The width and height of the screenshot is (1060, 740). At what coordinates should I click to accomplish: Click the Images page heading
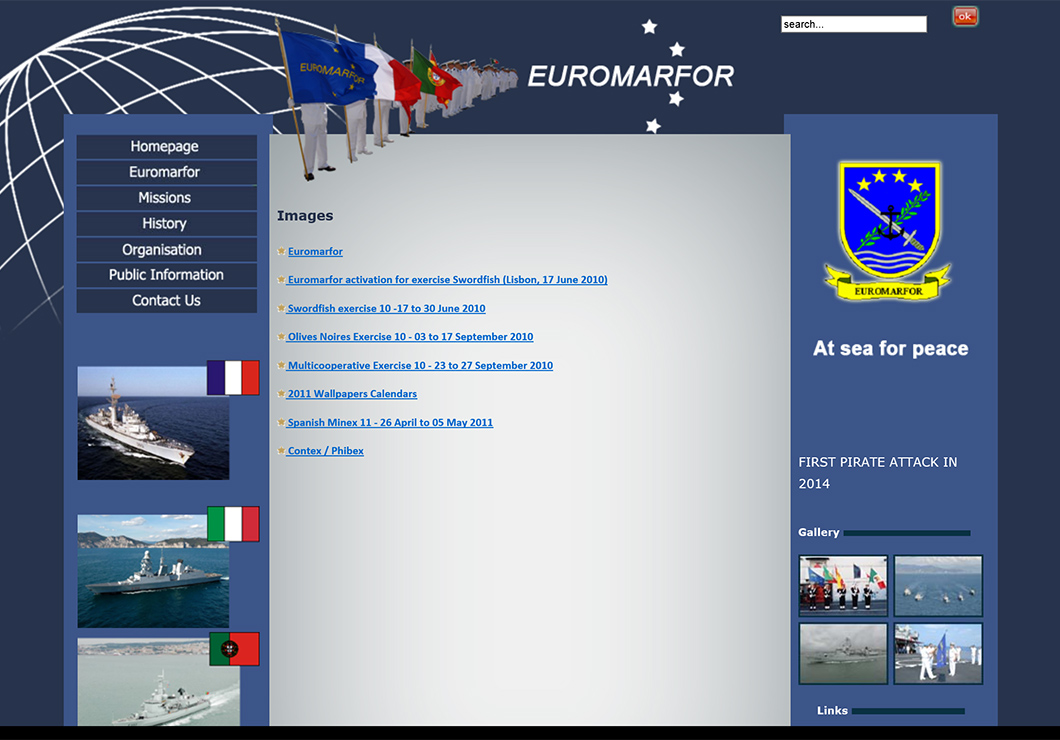pyautogui.click(x=305, y=216)
